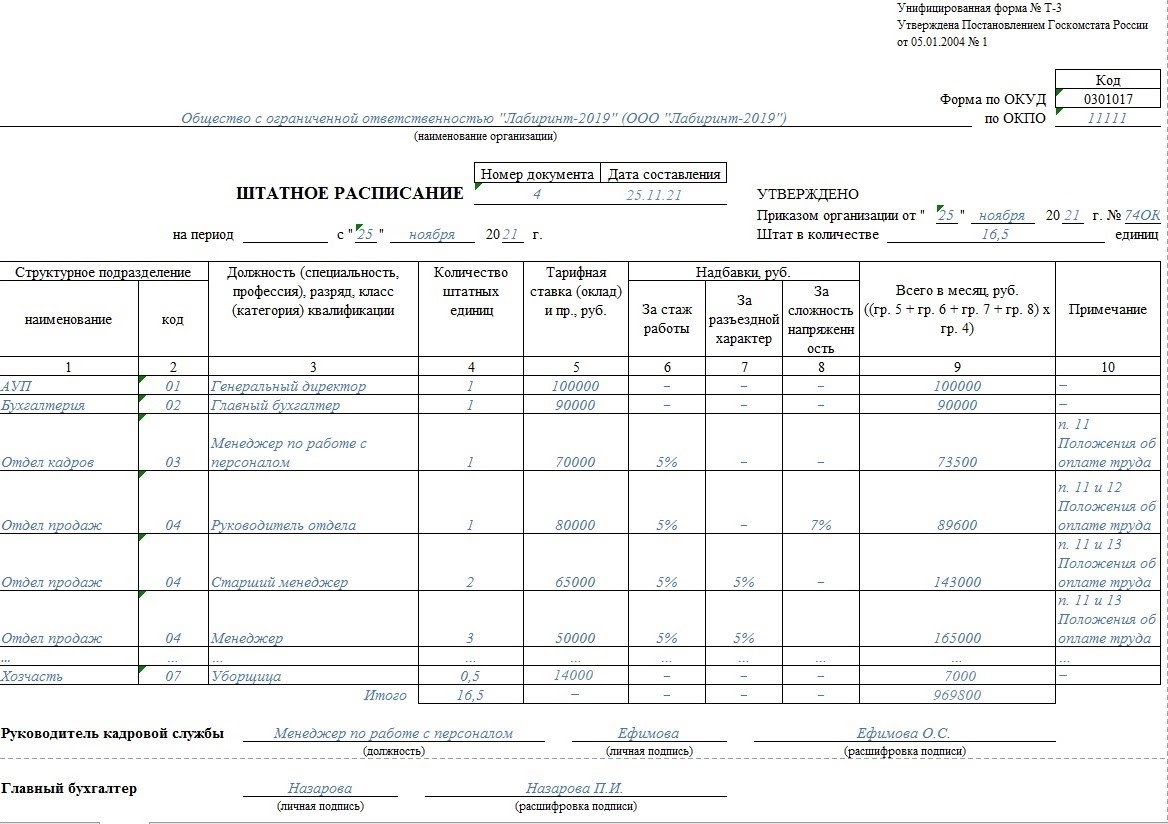Click the Итого staff units cell 16,5
The image size is (1168, 824).
[471, 694]
